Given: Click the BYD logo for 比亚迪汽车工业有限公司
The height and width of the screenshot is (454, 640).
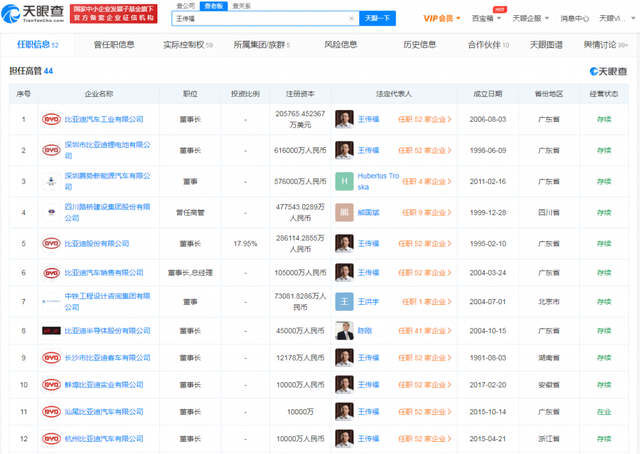Looking at the screenshot, I should 51,119.
